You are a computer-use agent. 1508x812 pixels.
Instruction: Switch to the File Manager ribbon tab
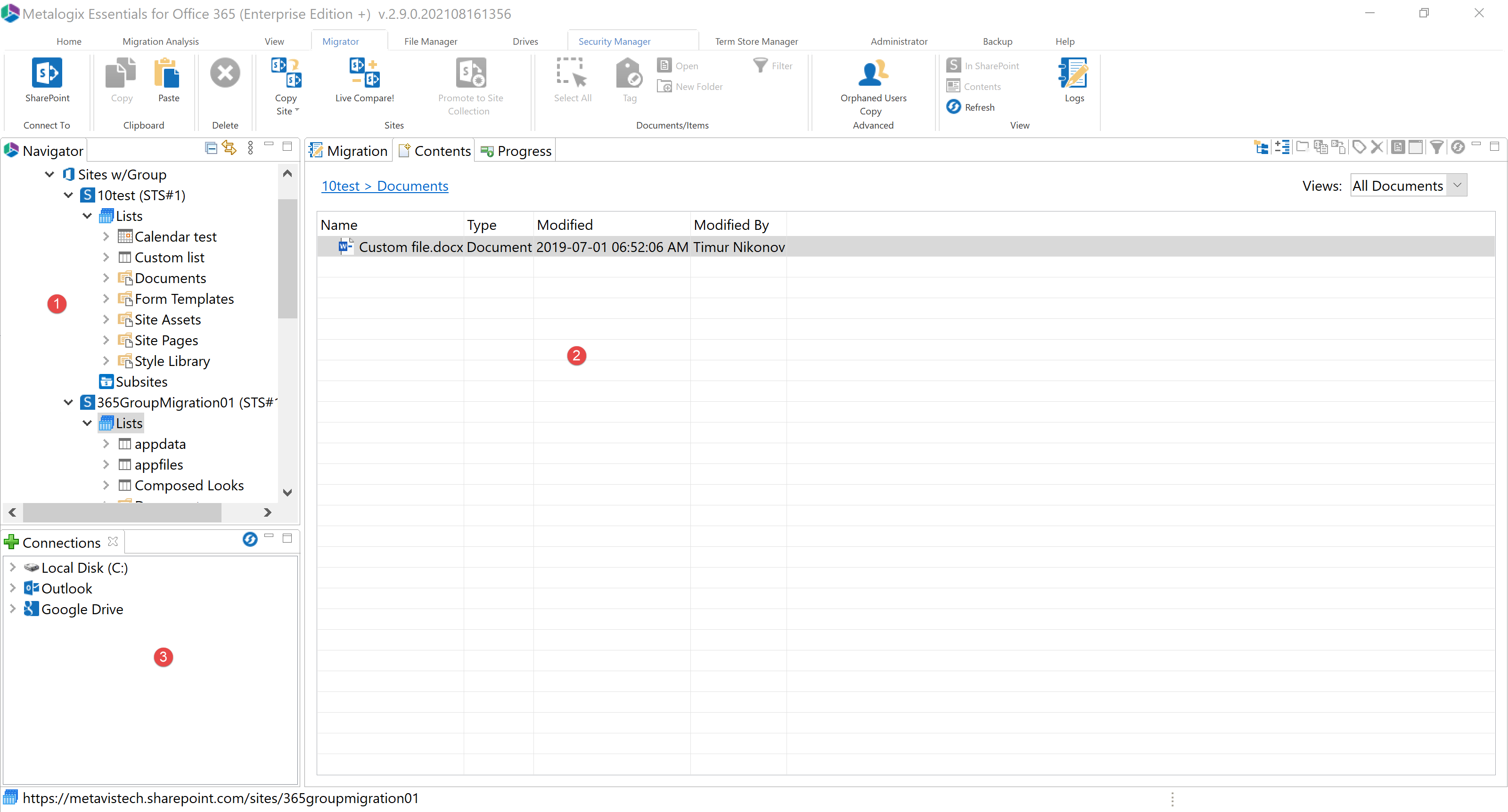tap(430, 41)
